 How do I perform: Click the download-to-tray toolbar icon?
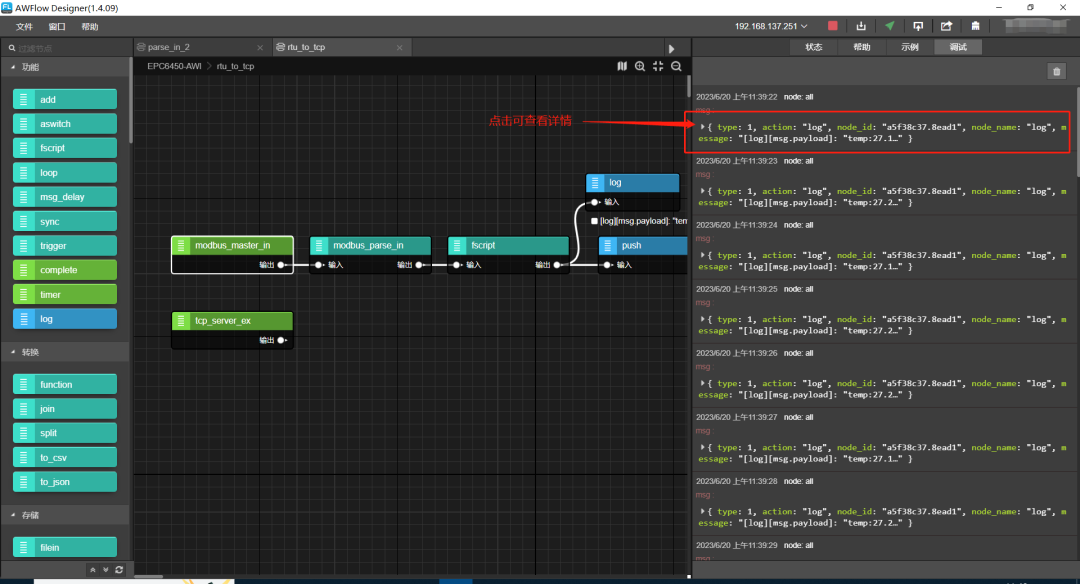click(861, 26)
